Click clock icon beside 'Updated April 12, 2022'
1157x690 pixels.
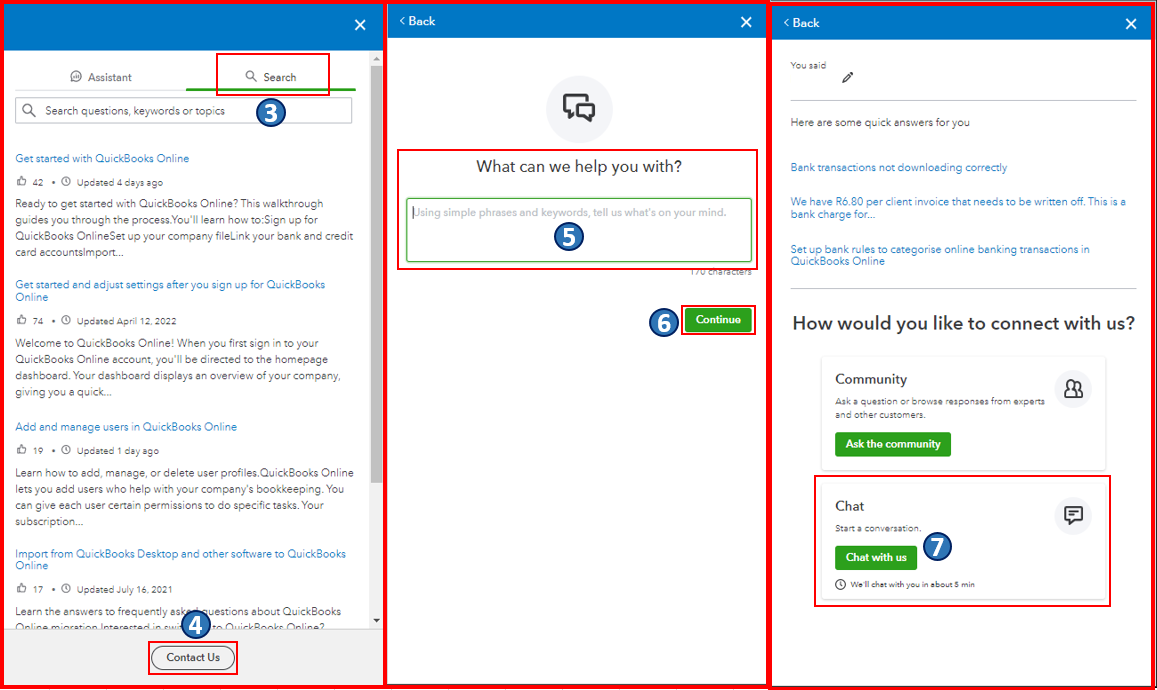coord(66,320)
